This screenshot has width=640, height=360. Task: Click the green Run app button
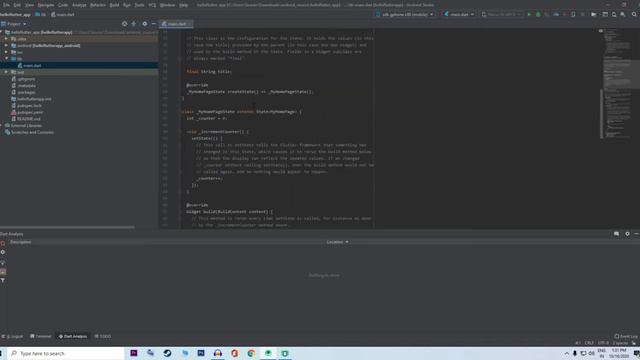[529, 14]
